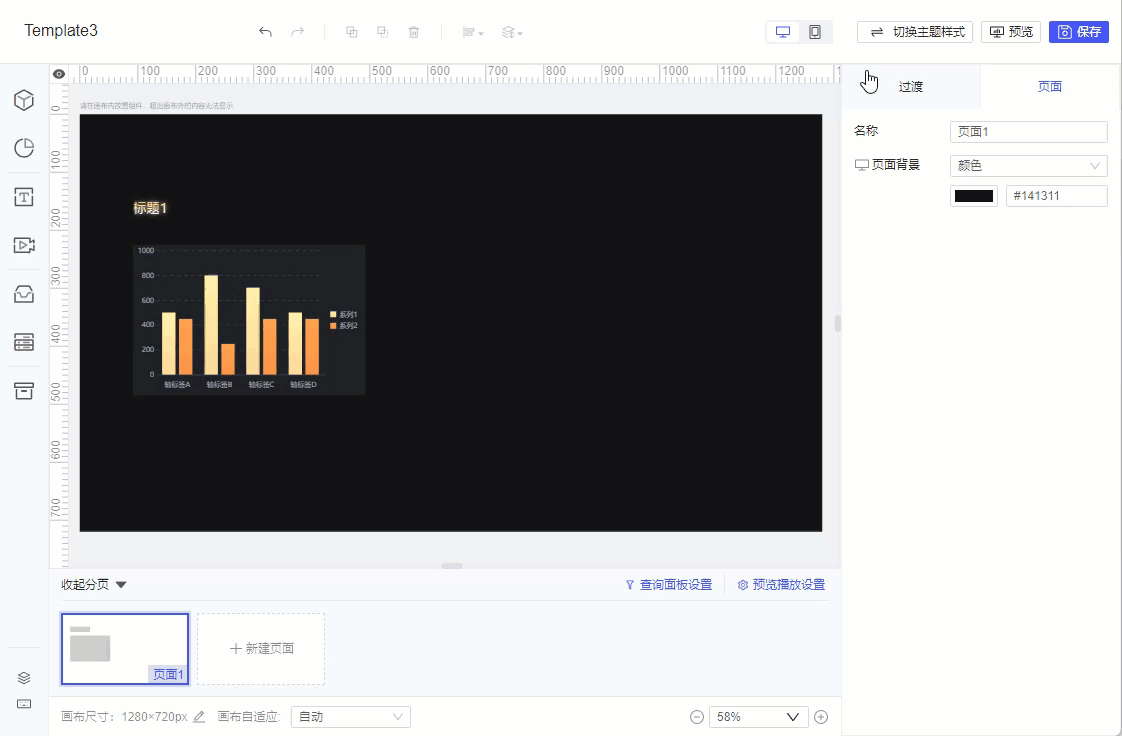Switch to the 过渡 tab
The height and width of the screenshot is (736, 1122).
coord(911,86)
